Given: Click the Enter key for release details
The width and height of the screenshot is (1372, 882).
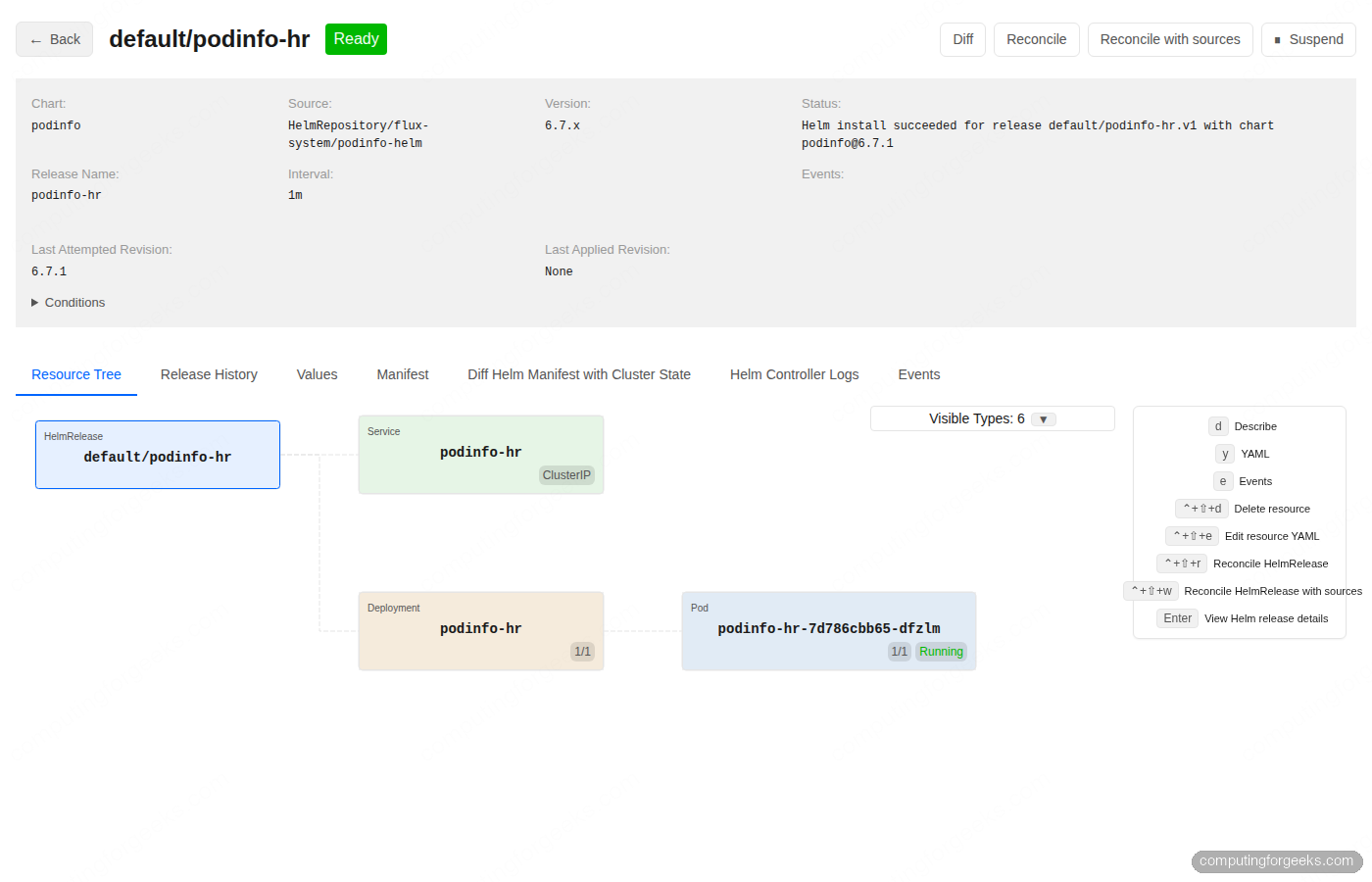Looking at the screenshot, I should coord(1177,618).
